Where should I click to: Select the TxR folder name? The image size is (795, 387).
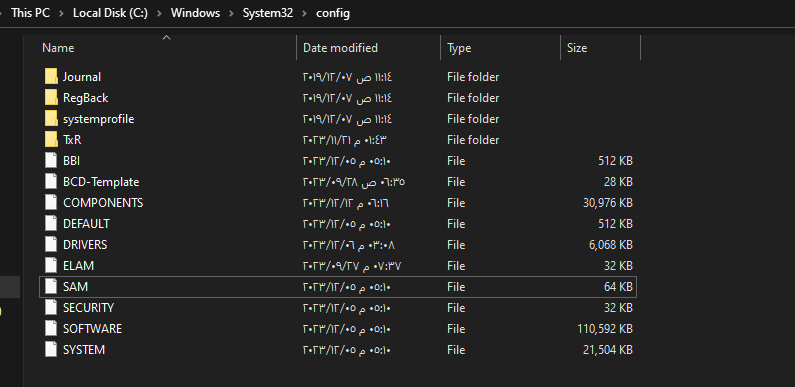click(72, 140)
